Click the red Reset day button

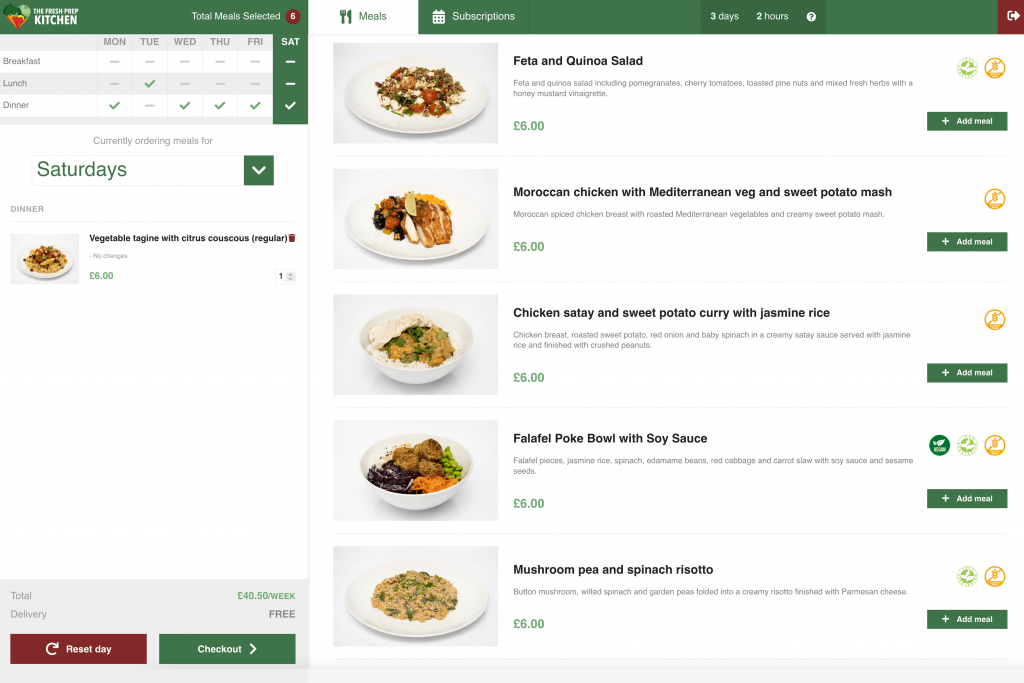[x=78, y=649]
